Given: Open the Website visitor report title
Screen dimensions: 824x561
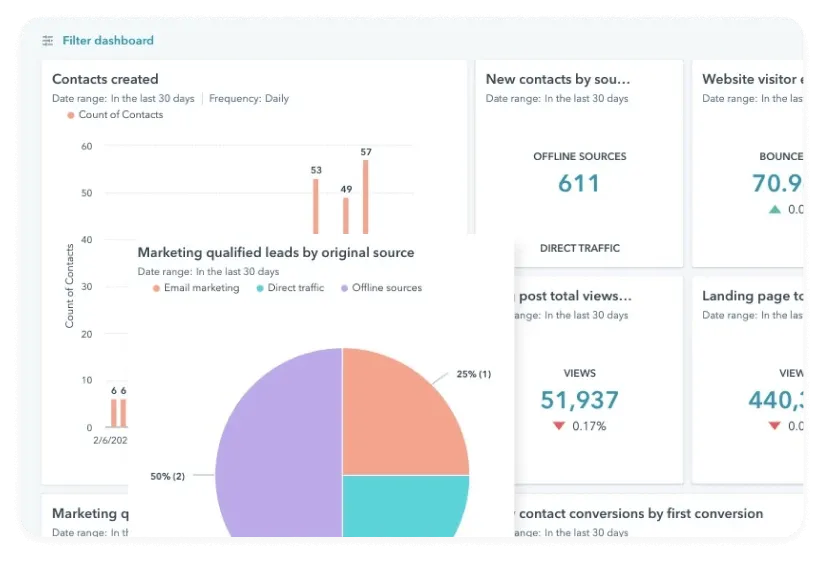Looking at the screenshot, I should pyautogui.click(x=753, y=79).
